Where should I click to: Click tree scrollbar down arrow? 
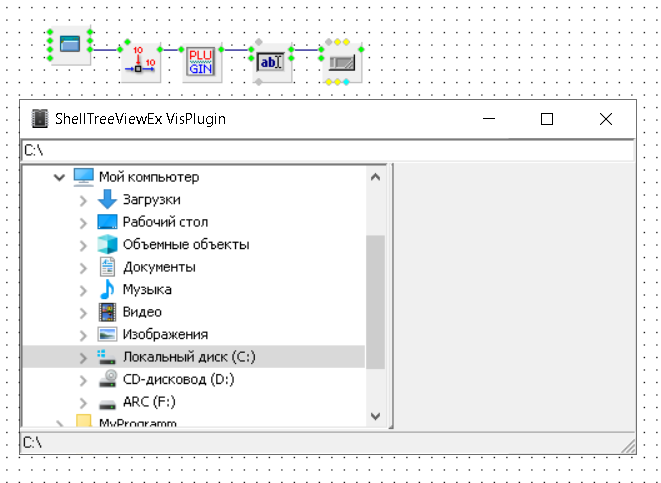coord(375,416)
